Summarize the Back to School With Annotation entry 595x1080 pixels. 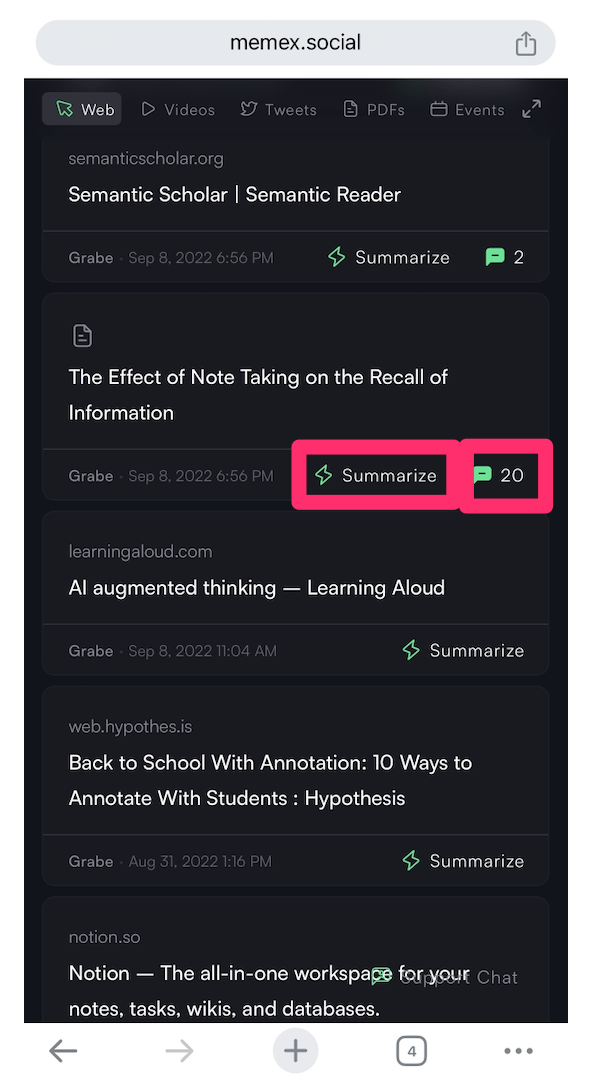(463, 861)
